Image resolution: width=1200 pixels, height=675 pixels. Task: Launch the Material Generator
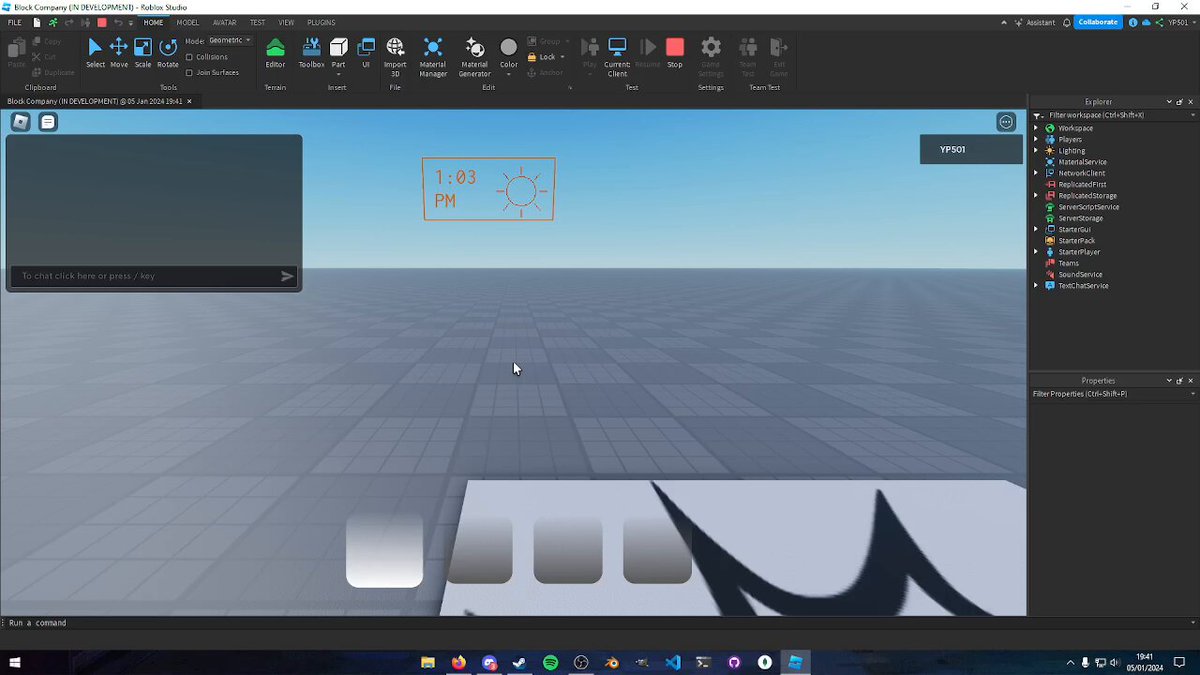(x=475, y=57)
